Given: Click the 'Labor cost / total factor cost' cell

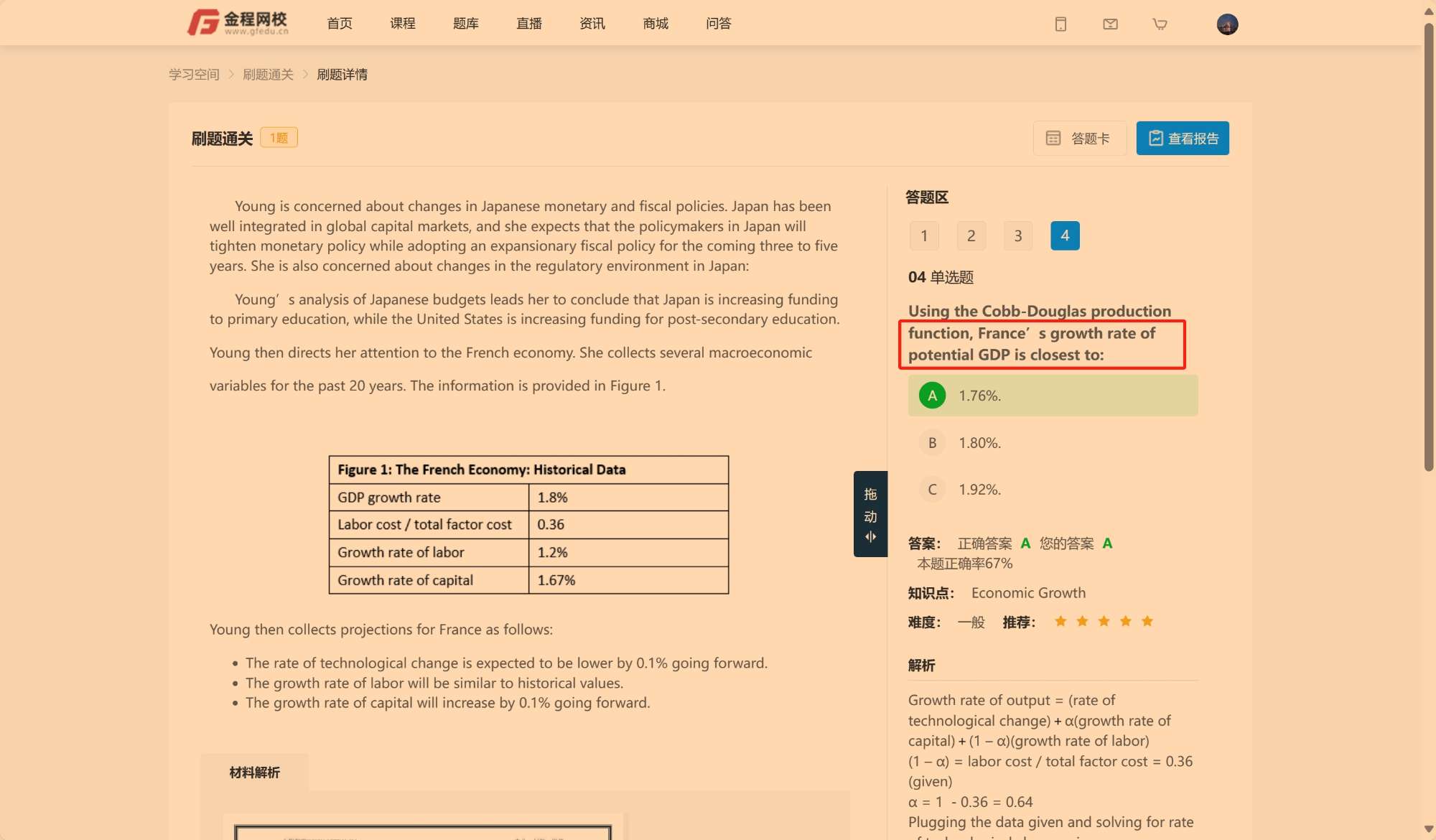Looking at the screenshot, I should click(429, 525).
